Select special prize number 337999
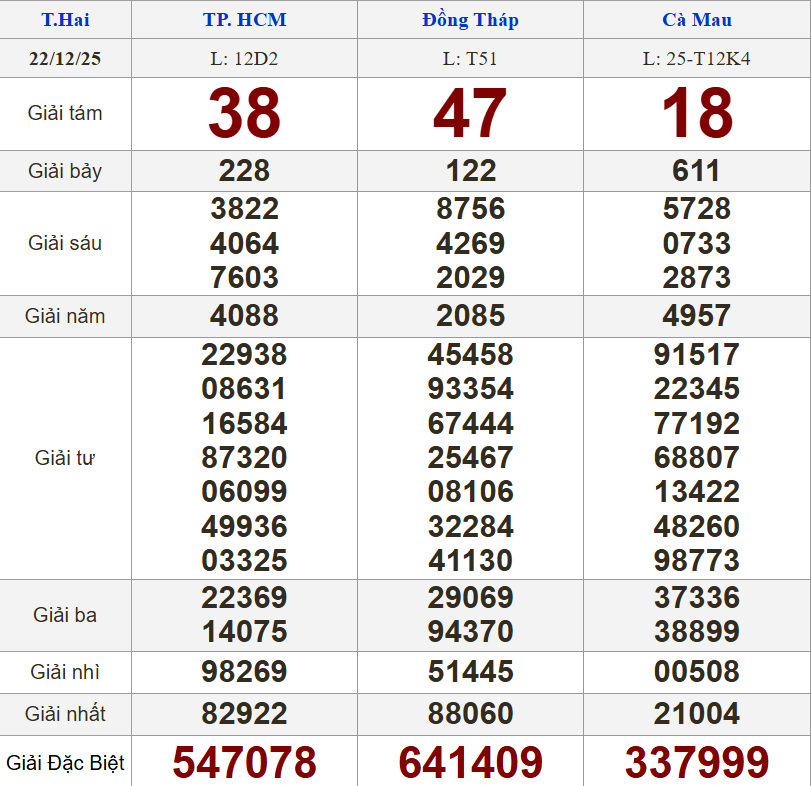This screenshot has width=811, height=786. pyautogui.click(x=696, y=762)
